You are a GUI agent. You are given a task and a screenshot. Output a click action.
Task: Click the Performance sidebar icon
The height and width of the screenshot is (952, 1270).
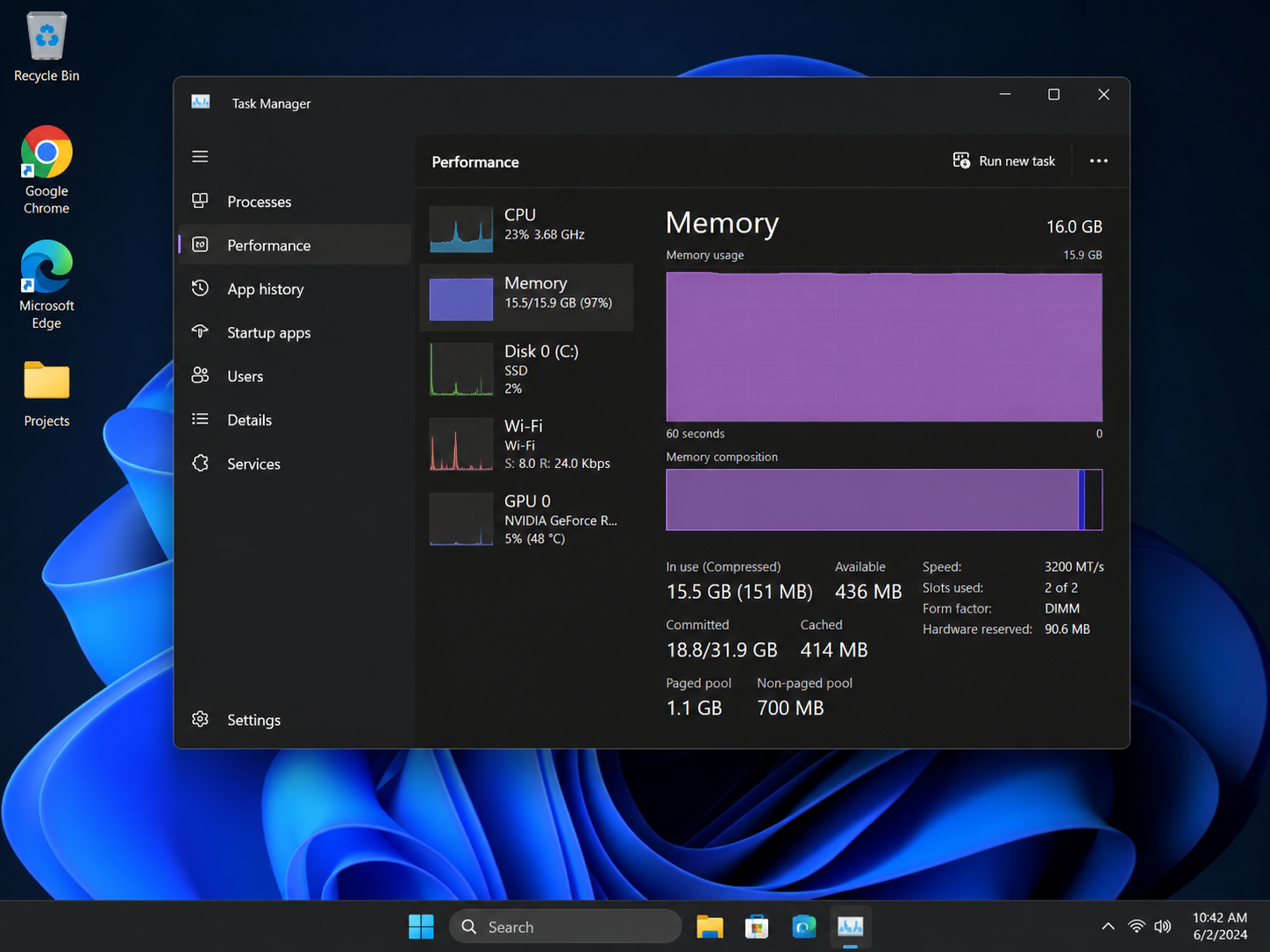pos(200,245)
